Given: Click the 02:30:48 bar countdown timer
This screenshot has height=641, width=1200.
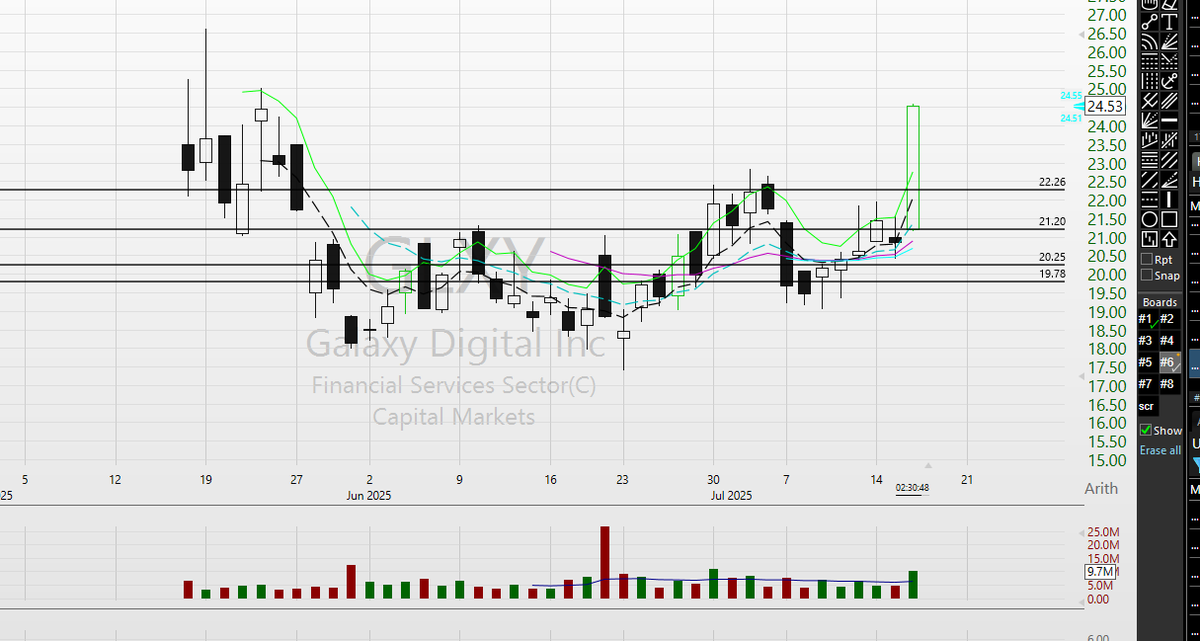Looking at the screenshot, I should pyautogui.click(x=912, y=487).
